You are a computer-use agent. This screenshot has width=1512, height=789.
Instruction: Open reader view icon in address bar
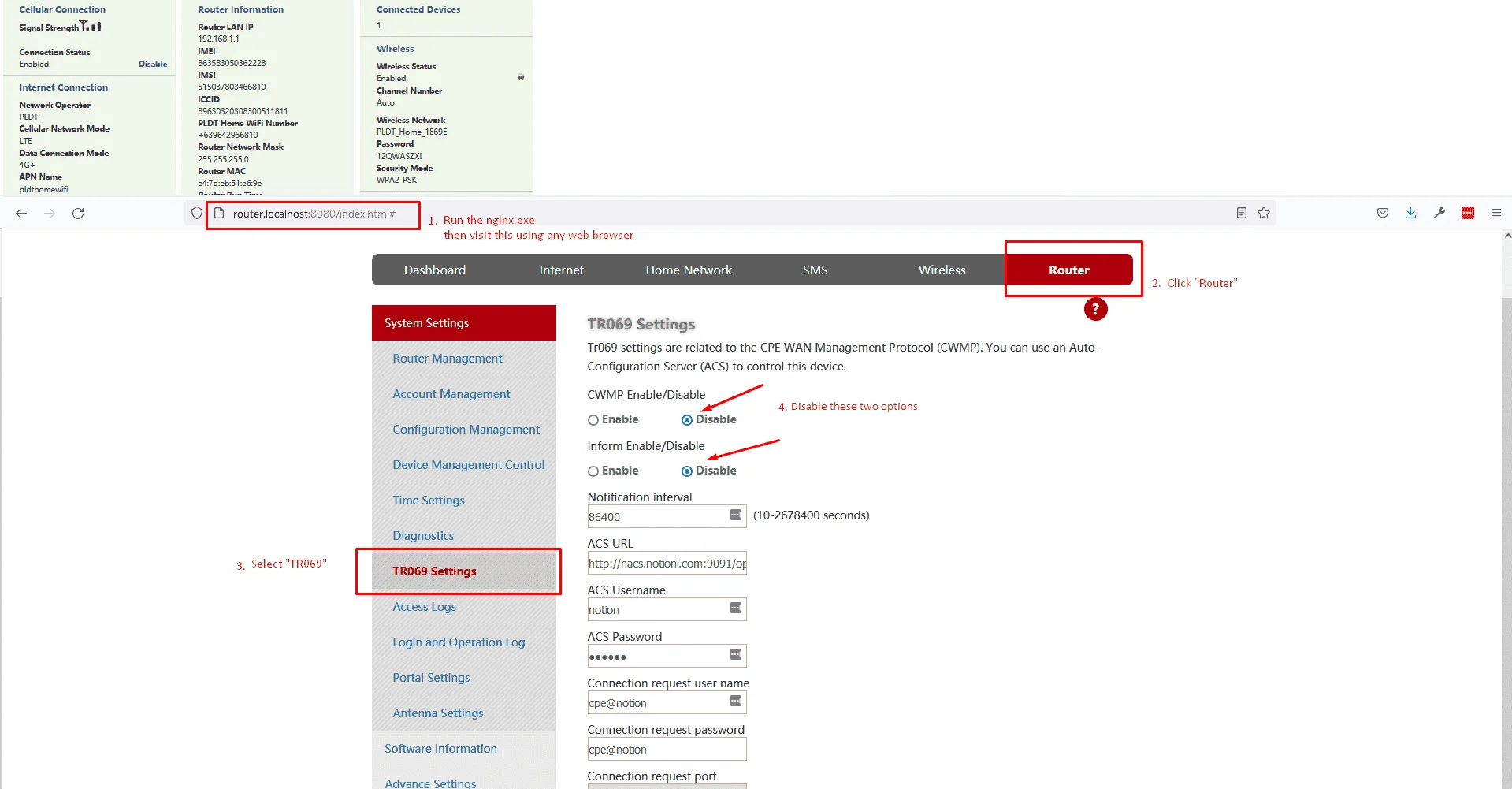(x=1242, y=213)
